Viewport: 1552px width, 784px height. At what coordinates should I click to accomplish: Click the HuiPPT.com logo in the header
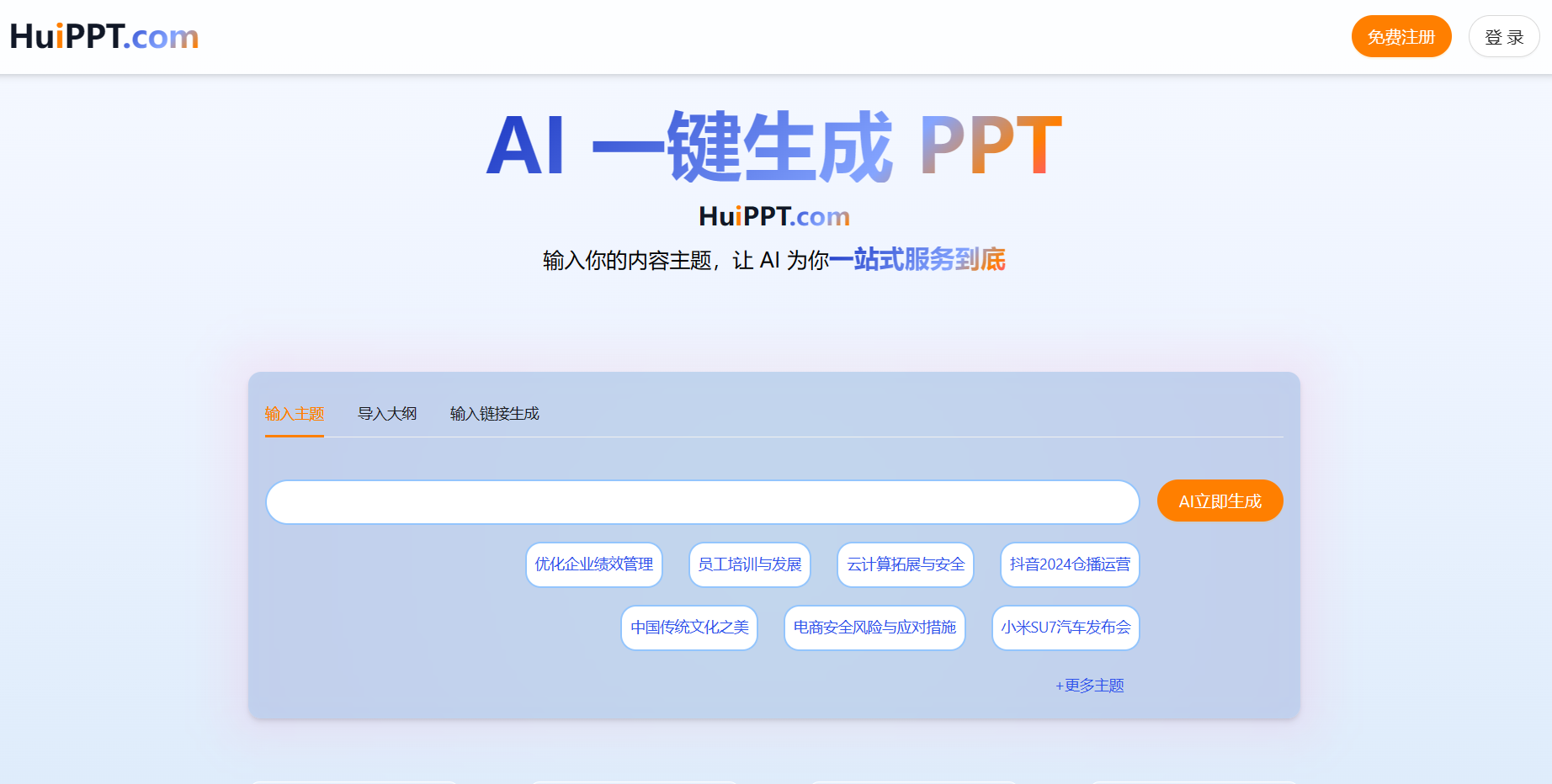pyautogui.click(x=104, y=37)
